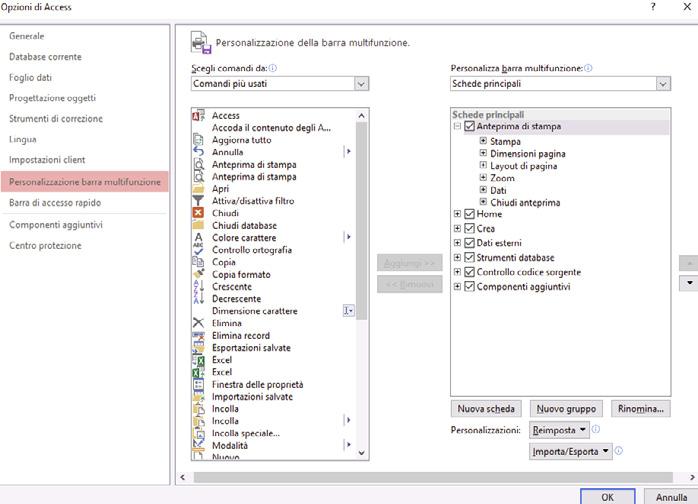Open the Comandi più usati dropdown
This screenshot has width=698, height=504.
(361, 84)
